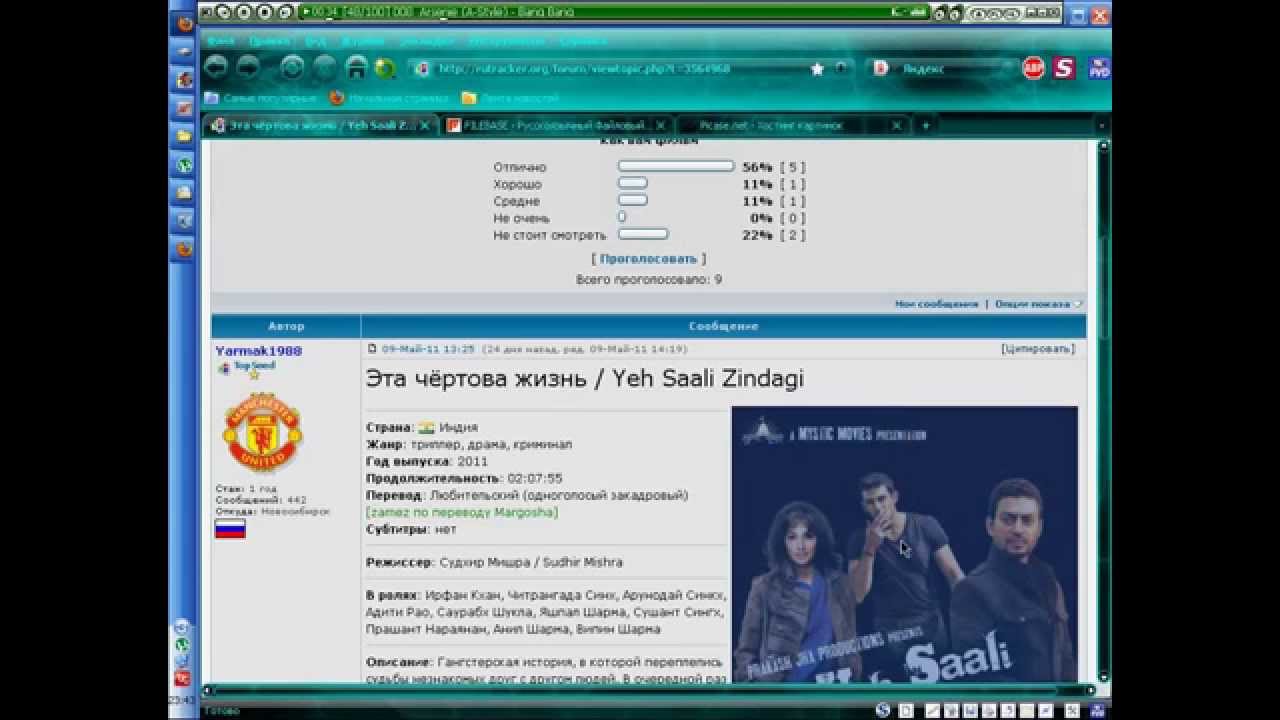Open the Мои сообщения link

point(936,303)
